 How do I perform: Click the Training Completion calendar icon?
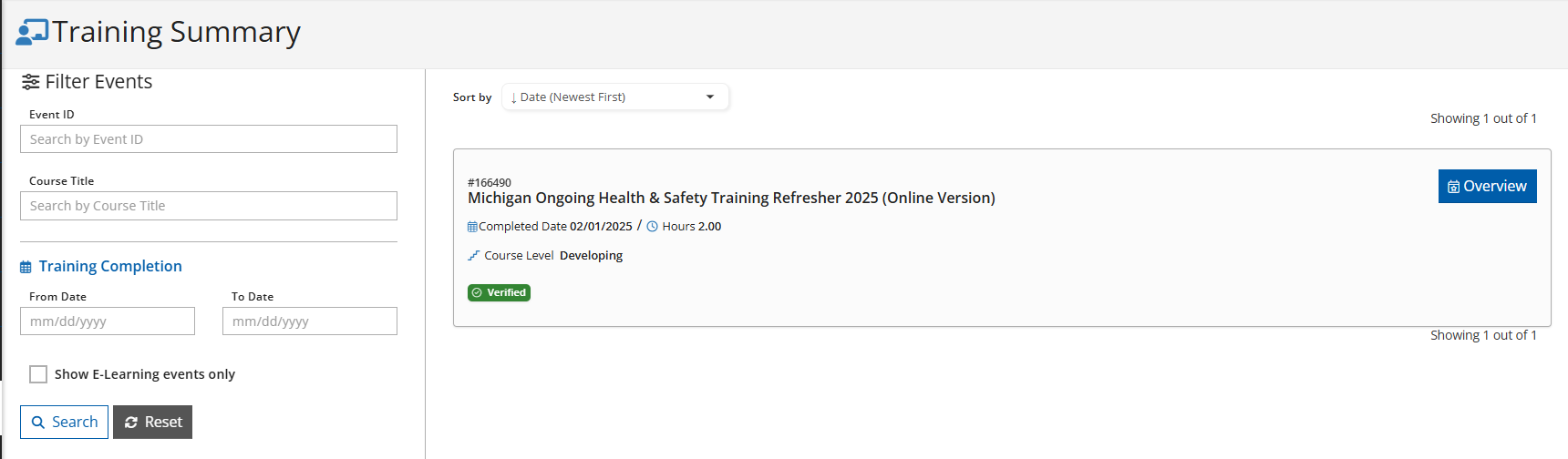[x=26, y=267]
